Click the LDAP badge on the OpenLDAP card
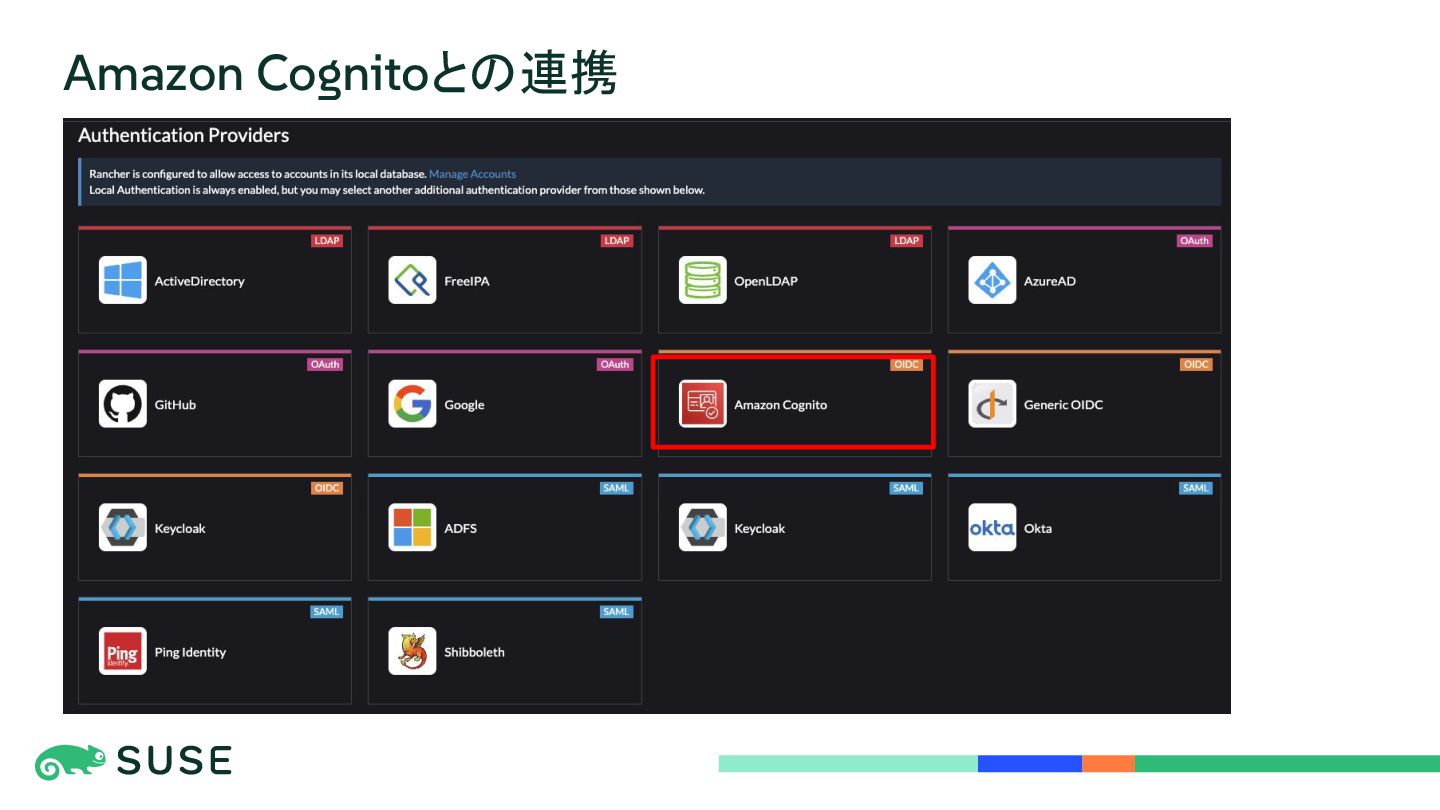The width and height of the screenshot is (1440, 810). (x=906, y=240)
